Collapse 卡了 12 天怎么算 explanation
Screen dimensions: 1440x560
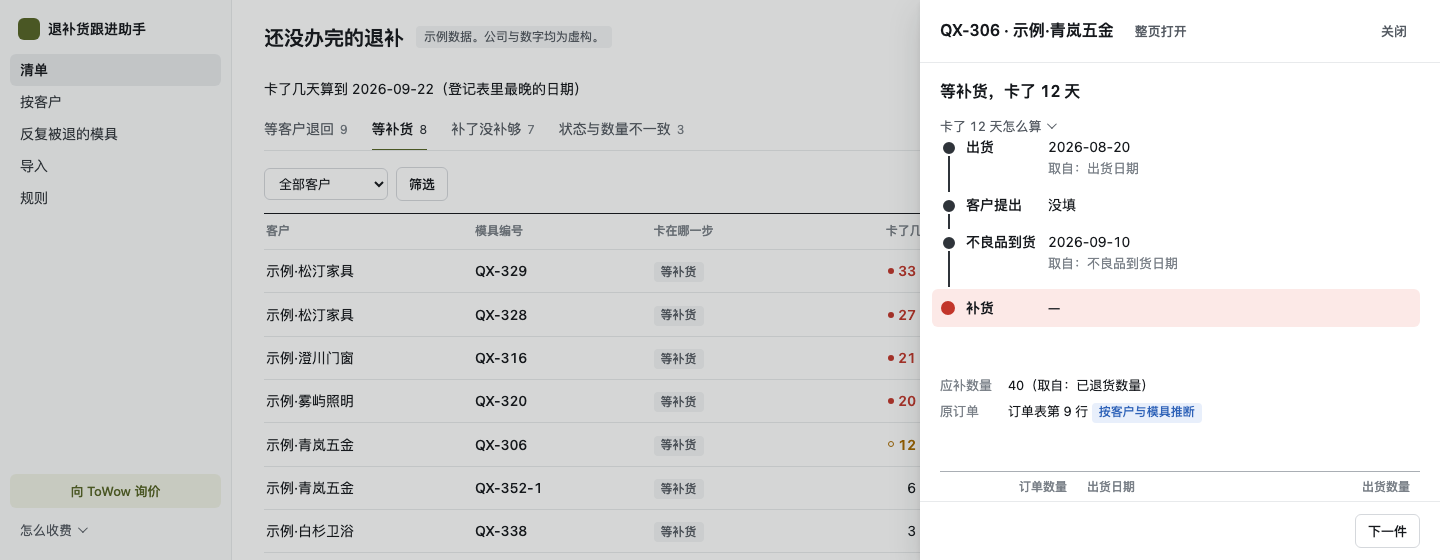pos(998,126)
